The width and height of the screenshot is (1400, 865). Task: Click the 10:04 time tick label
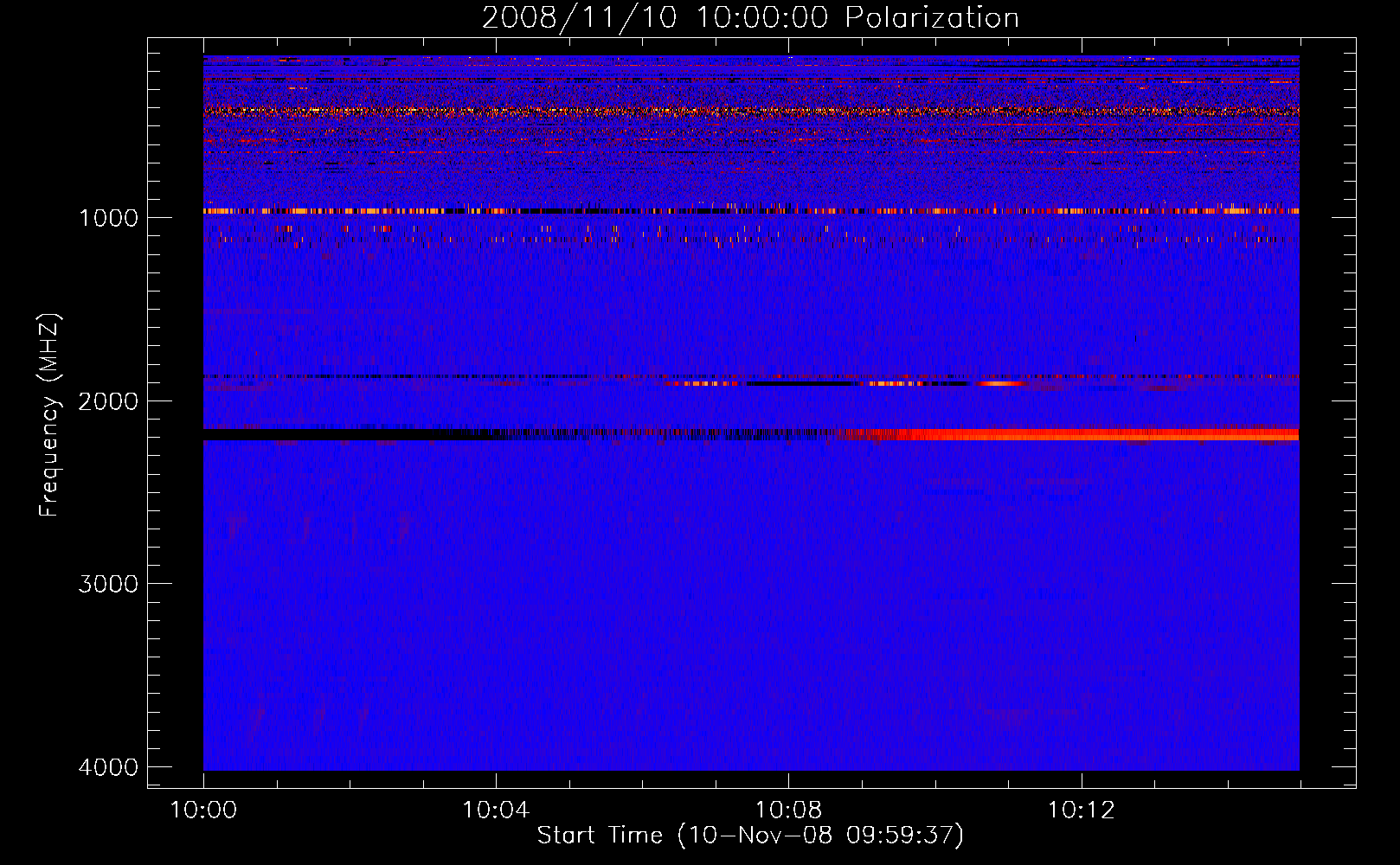tap(496, 811)
